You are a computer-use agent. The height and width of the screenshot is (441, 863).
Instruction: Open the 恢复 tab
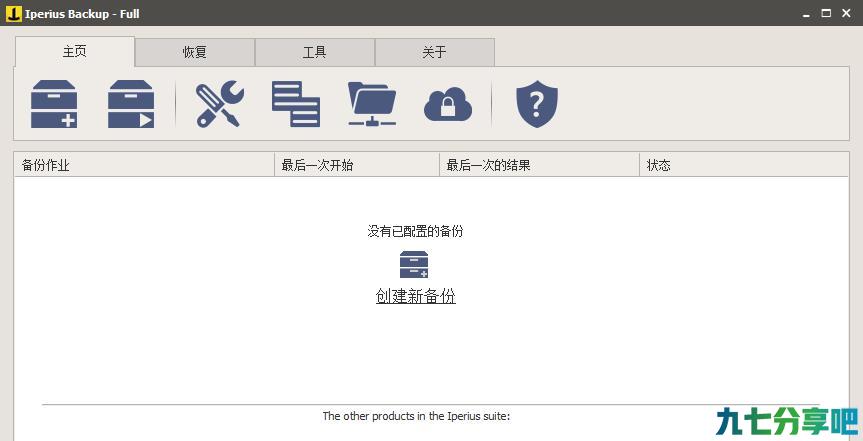pyautogui.click(x=195, y=52)
